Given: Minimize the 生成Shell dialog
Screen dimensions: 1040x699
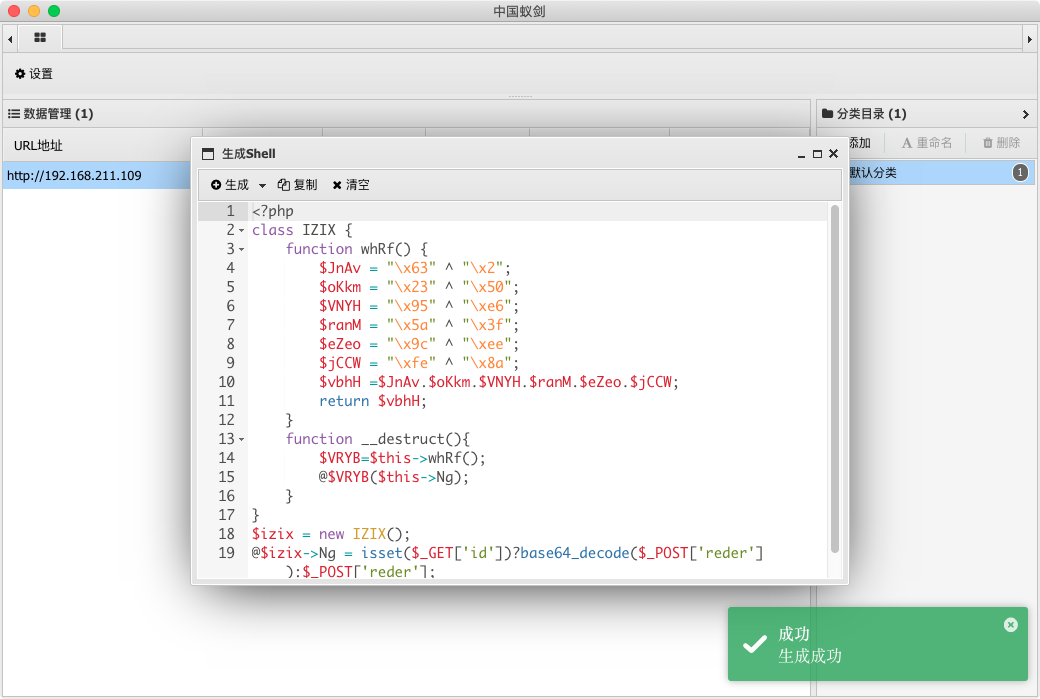Looking at the screenshot, I should (x=801, y=154).
